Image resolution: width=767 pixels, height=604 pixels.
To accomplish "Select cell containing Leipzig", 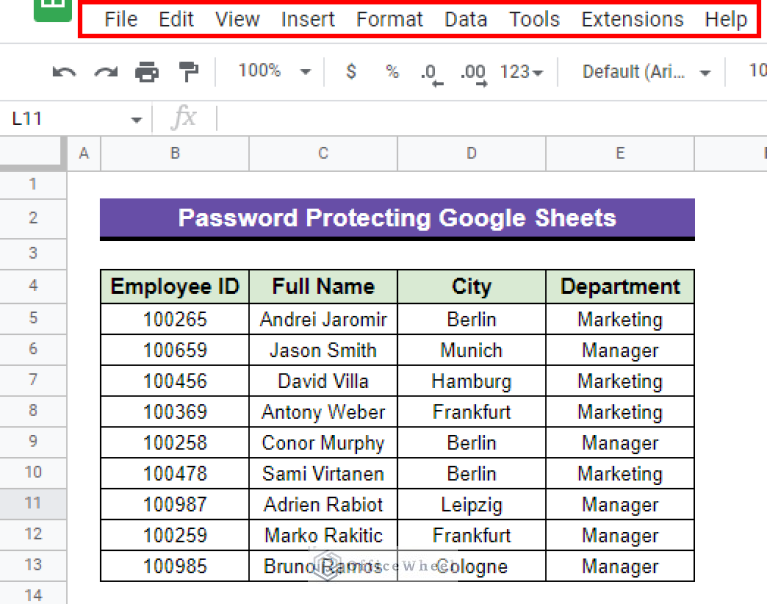I will pos(471,504).
